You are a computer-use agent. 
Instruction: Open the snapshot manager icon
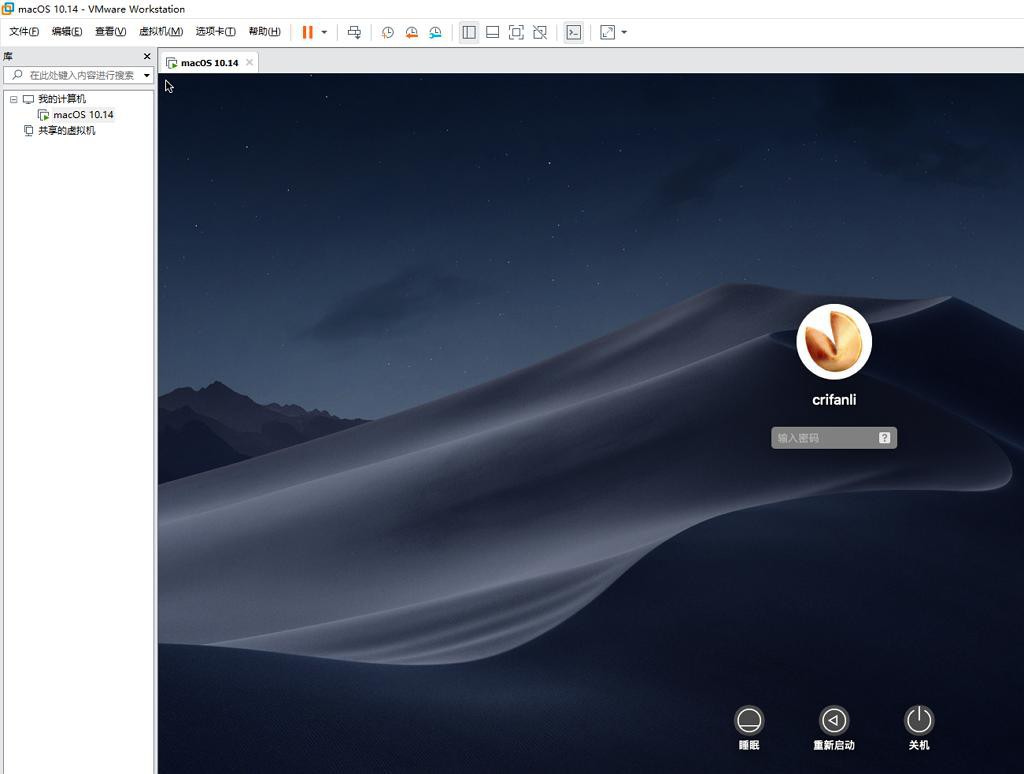coord(435,32)
